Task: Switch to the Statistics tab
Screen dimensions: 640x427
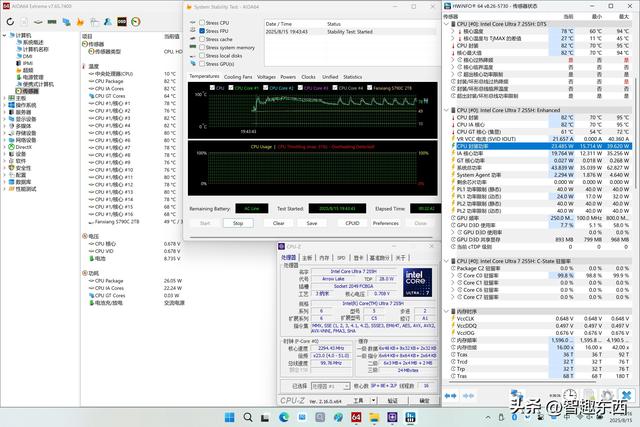Action: click(353, 77)
